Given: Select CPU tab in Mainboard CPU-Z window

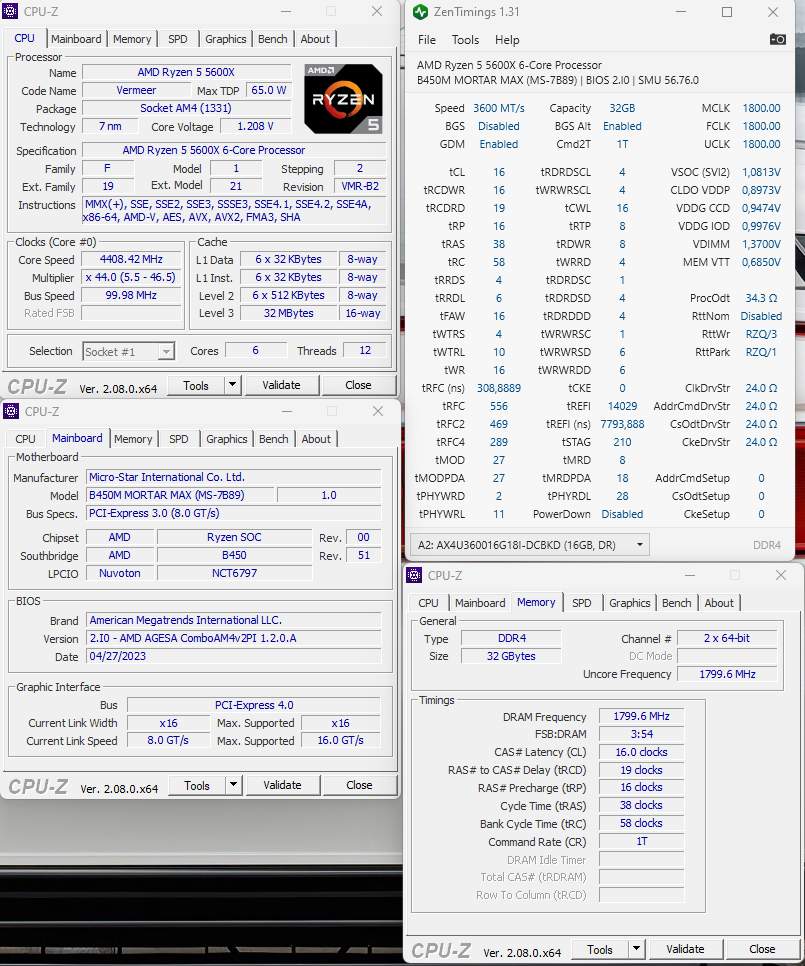Looking at the screenshot, I should coord(25,439).
